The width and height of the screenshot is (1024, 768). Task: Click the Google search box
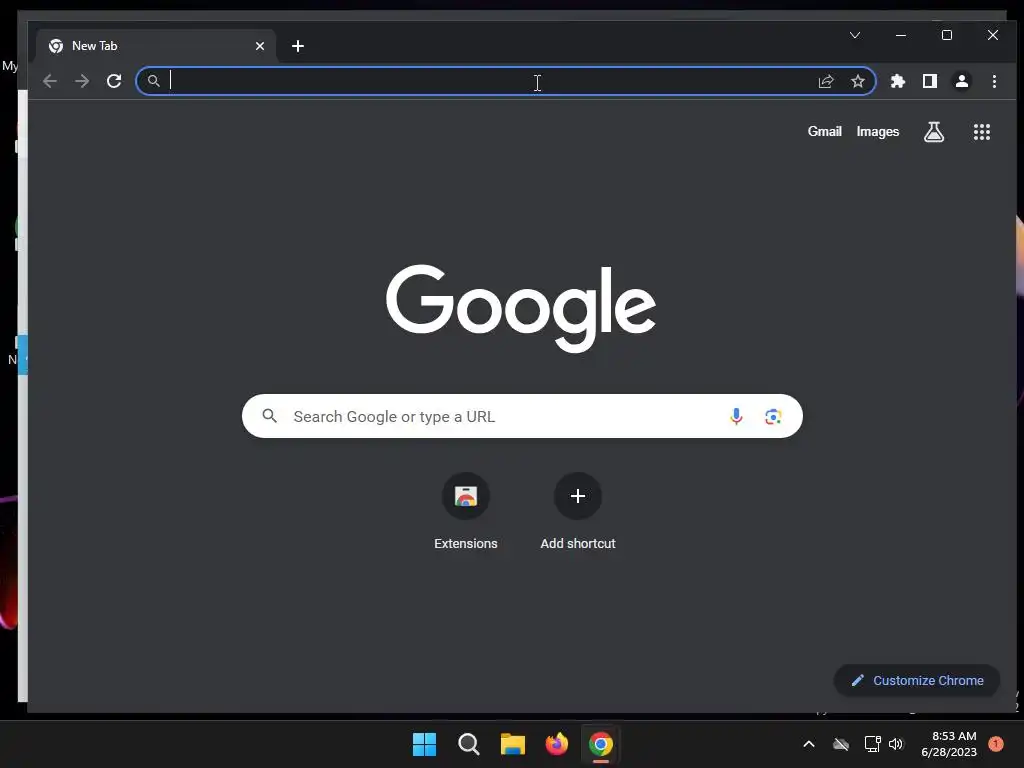(x=522, y=416)
